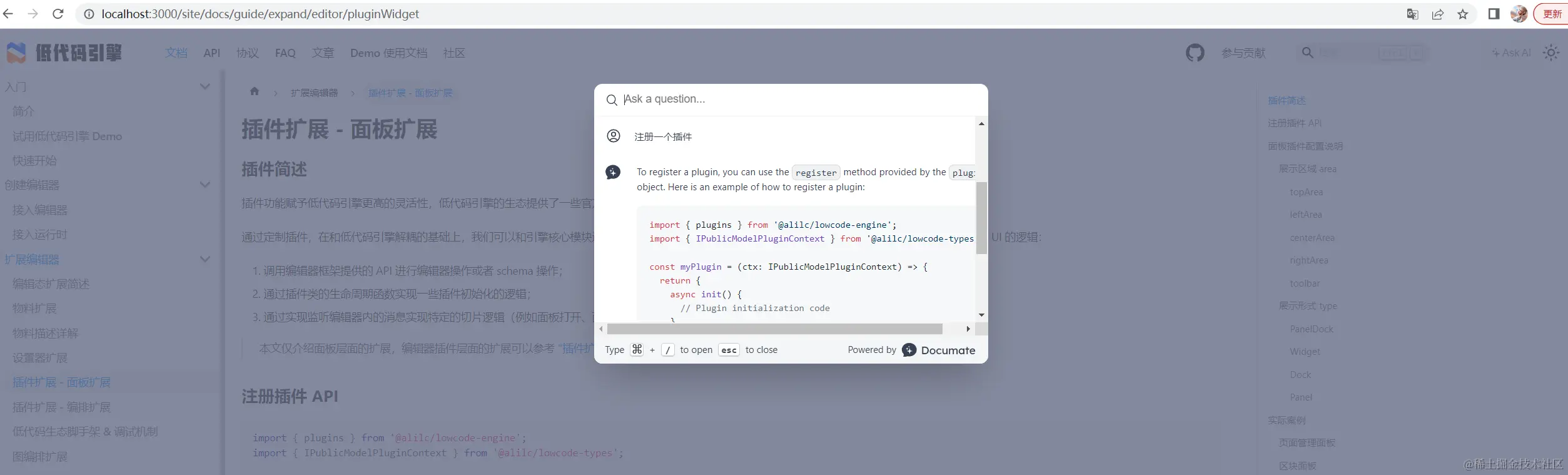Click the vertical scrollbar thumb in dialog
Screen dimensions: 1568x475
(x=981, y=218)
